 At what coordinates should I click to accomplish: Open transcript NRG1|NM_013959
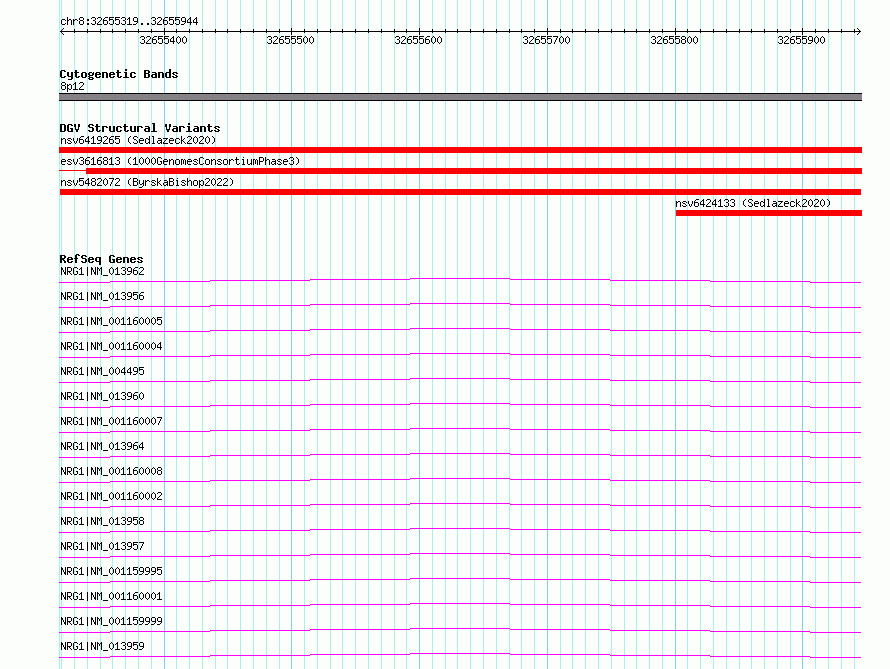point(102,646)
